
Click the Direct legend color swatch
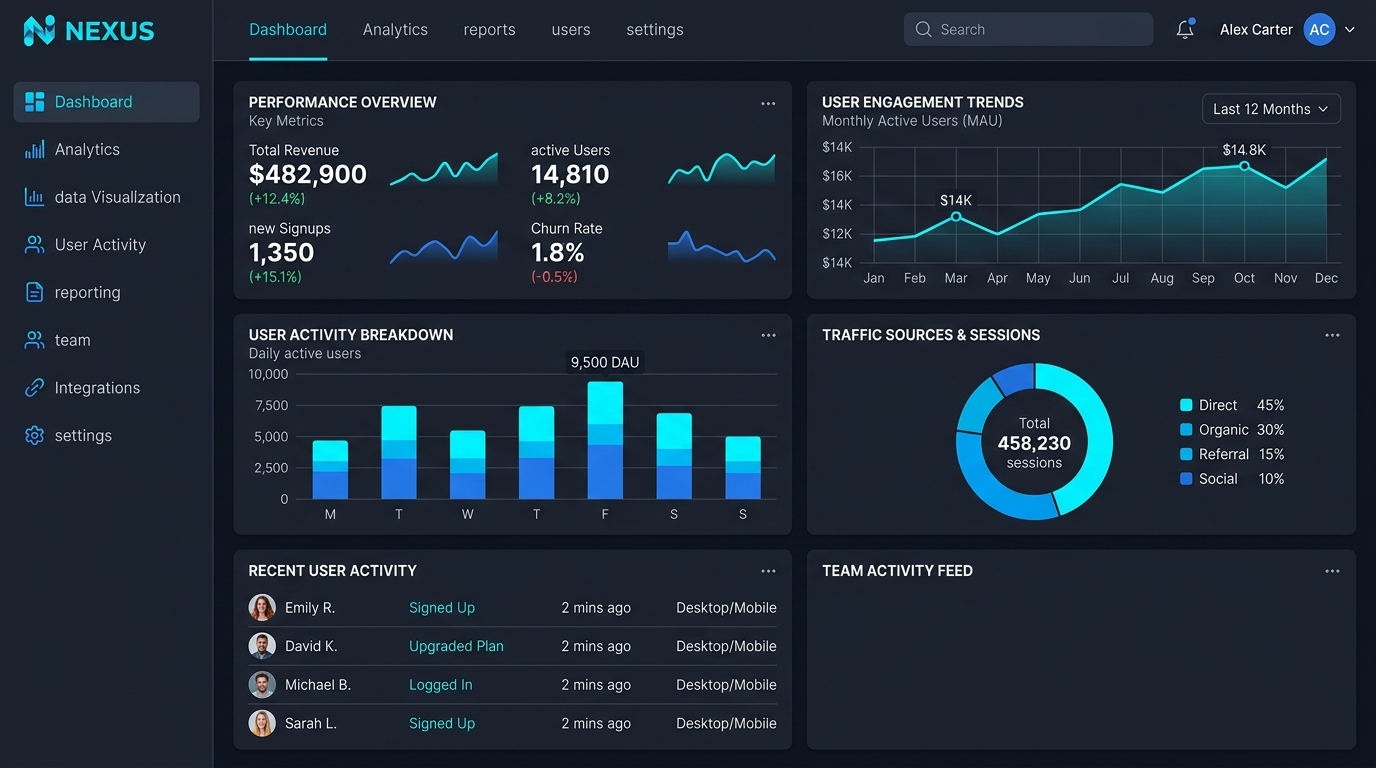1186,405
